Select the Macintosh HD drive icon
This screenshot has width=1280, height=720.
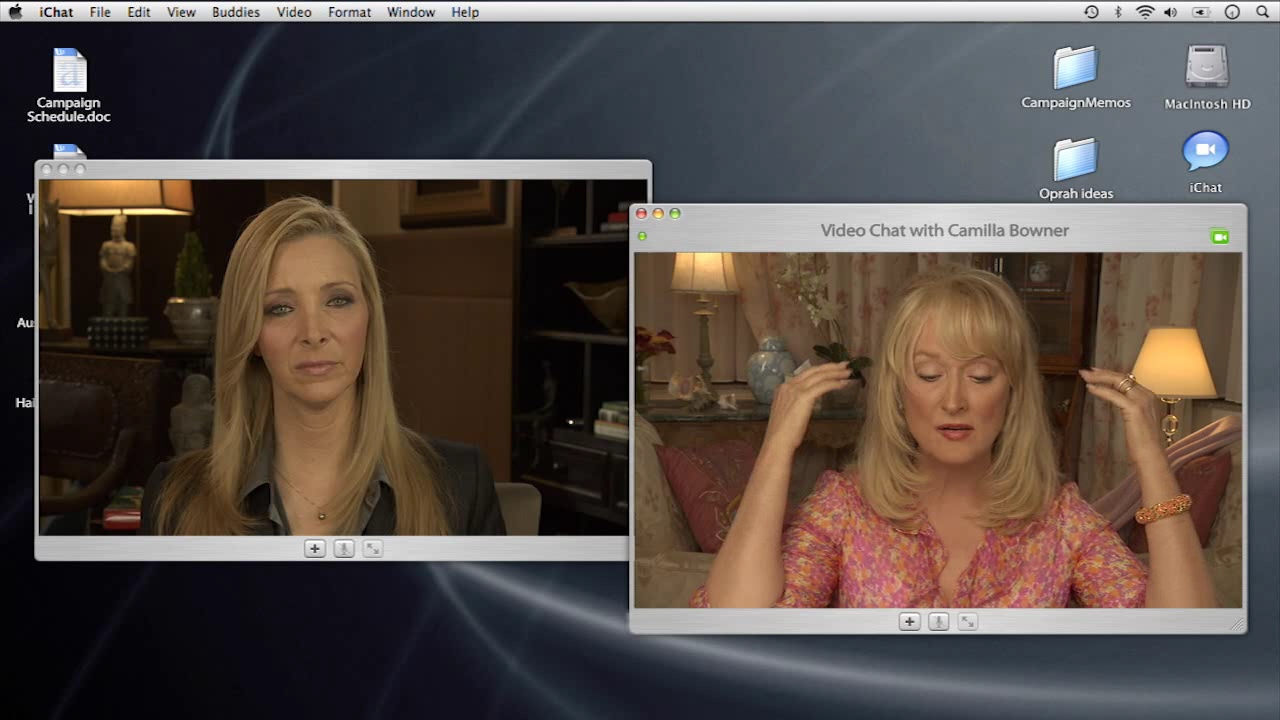(1207, 78)
